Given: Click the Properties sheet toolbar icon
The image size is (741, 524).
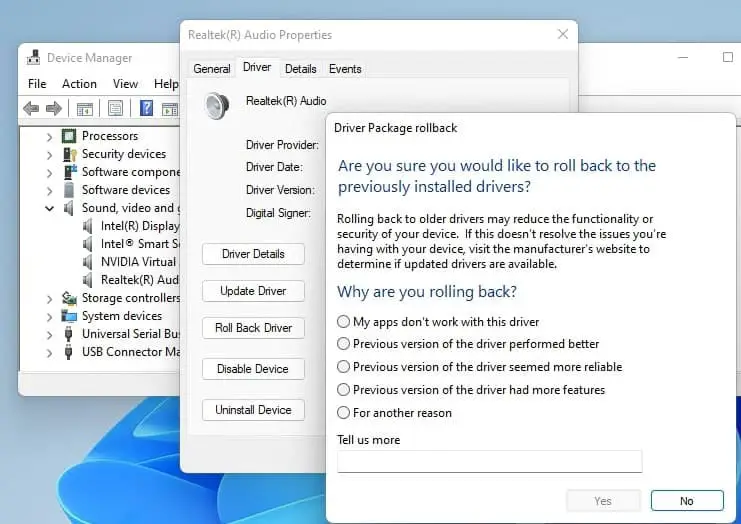Looking at the screenshot, I should [115, 108].
